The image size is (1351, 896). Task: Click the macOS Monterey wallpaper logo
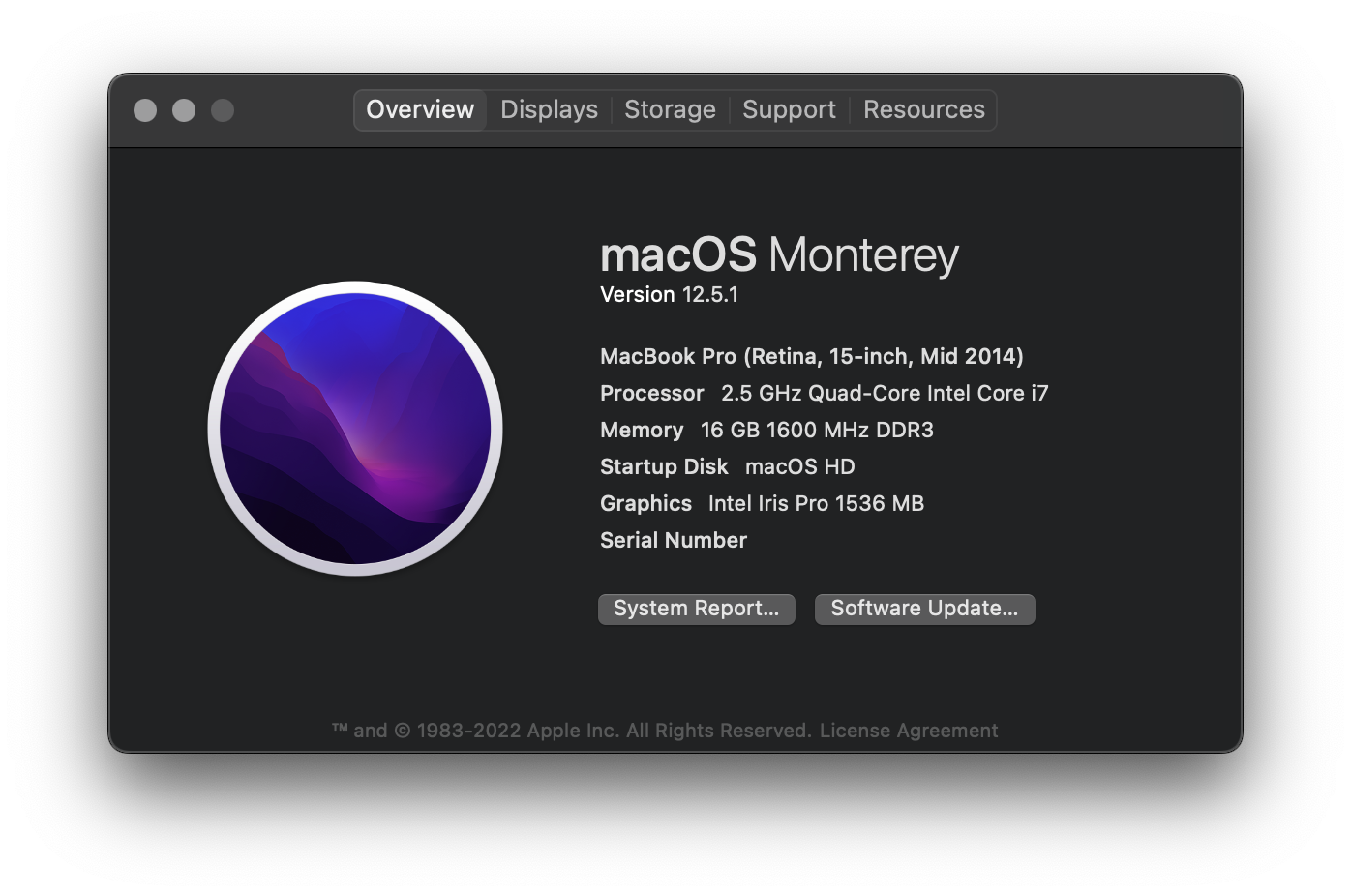point(355,429)
